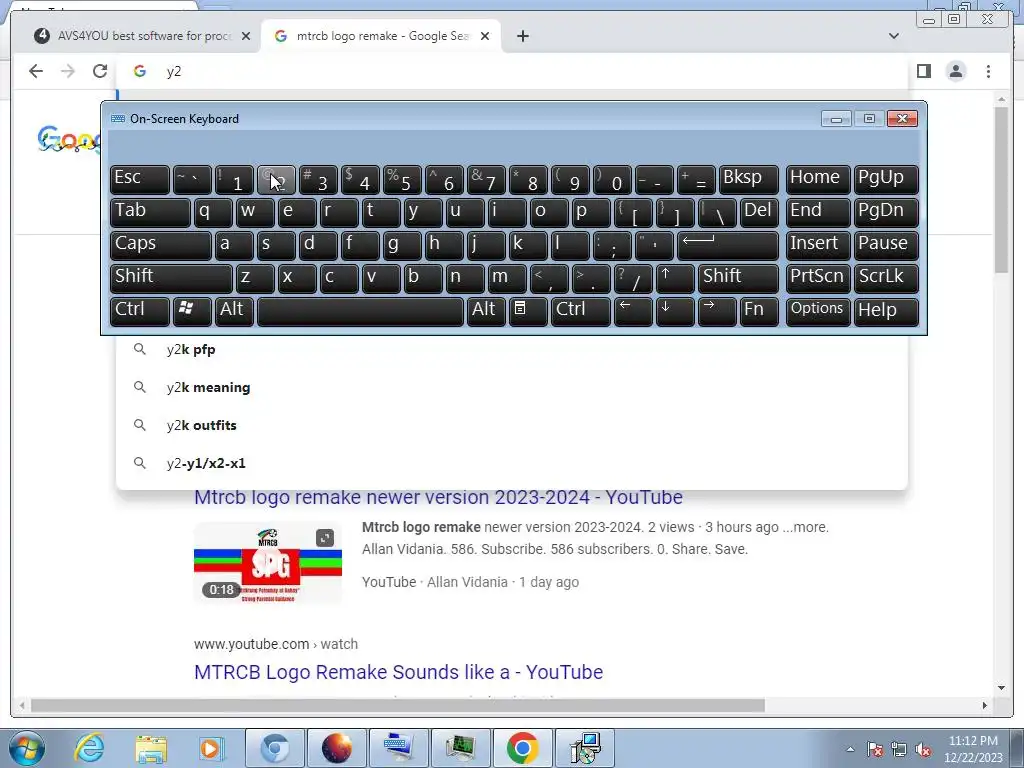Select suggestion y2k outfits
The height and width of the screenshot is (768, 1024).
(512, 425)
